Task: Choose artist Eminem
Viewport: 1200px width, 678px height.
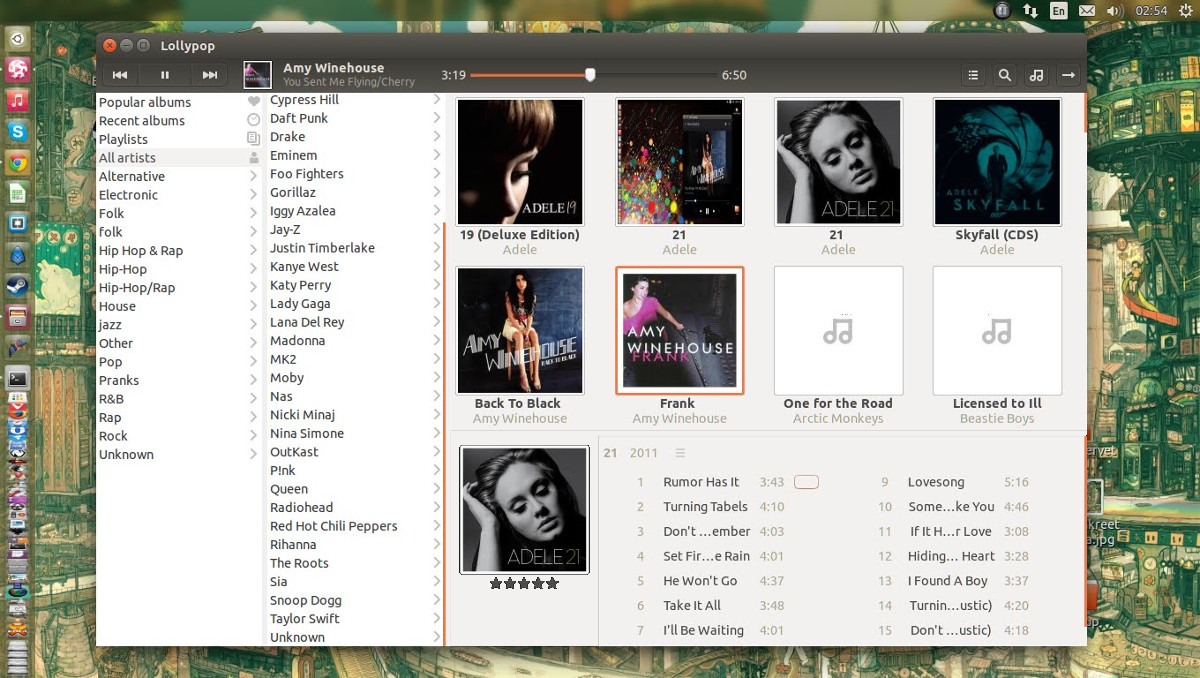Action: coord(354,155)
